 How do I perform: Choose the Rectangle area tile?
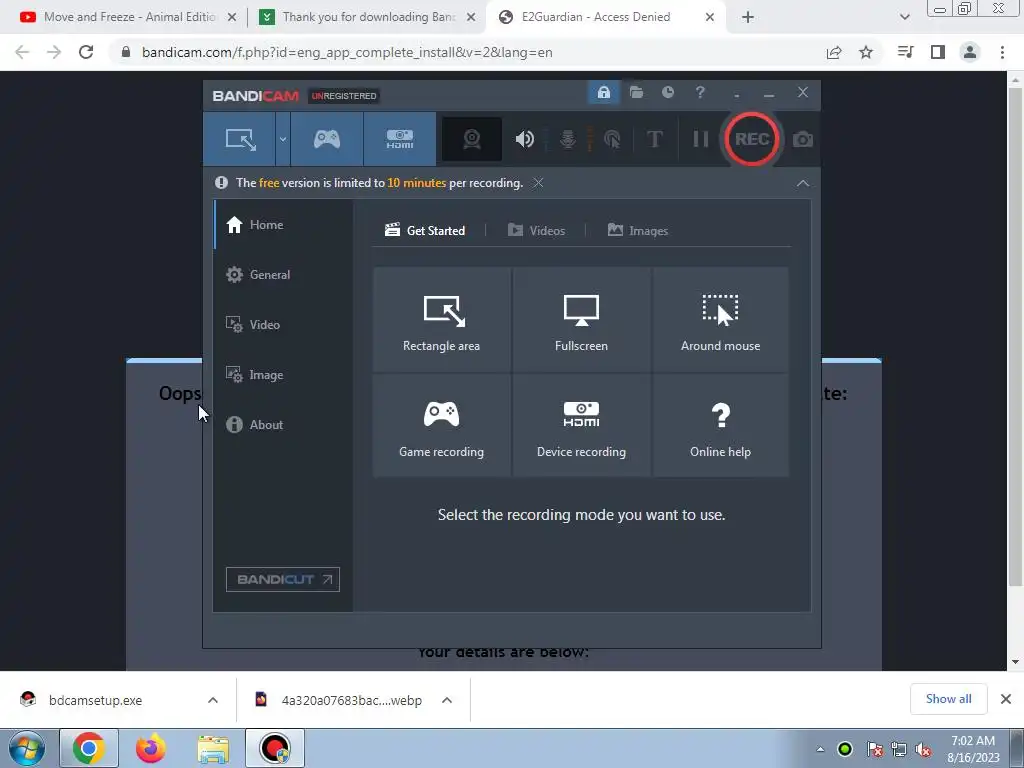pyautogui.click(x=441, y=320)
